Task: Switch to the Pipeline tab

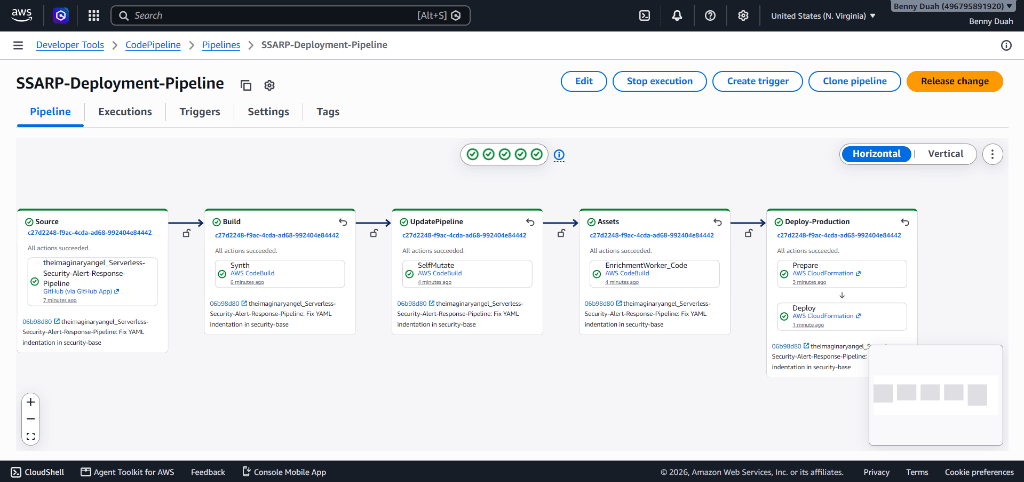Action: coord(50,112)
